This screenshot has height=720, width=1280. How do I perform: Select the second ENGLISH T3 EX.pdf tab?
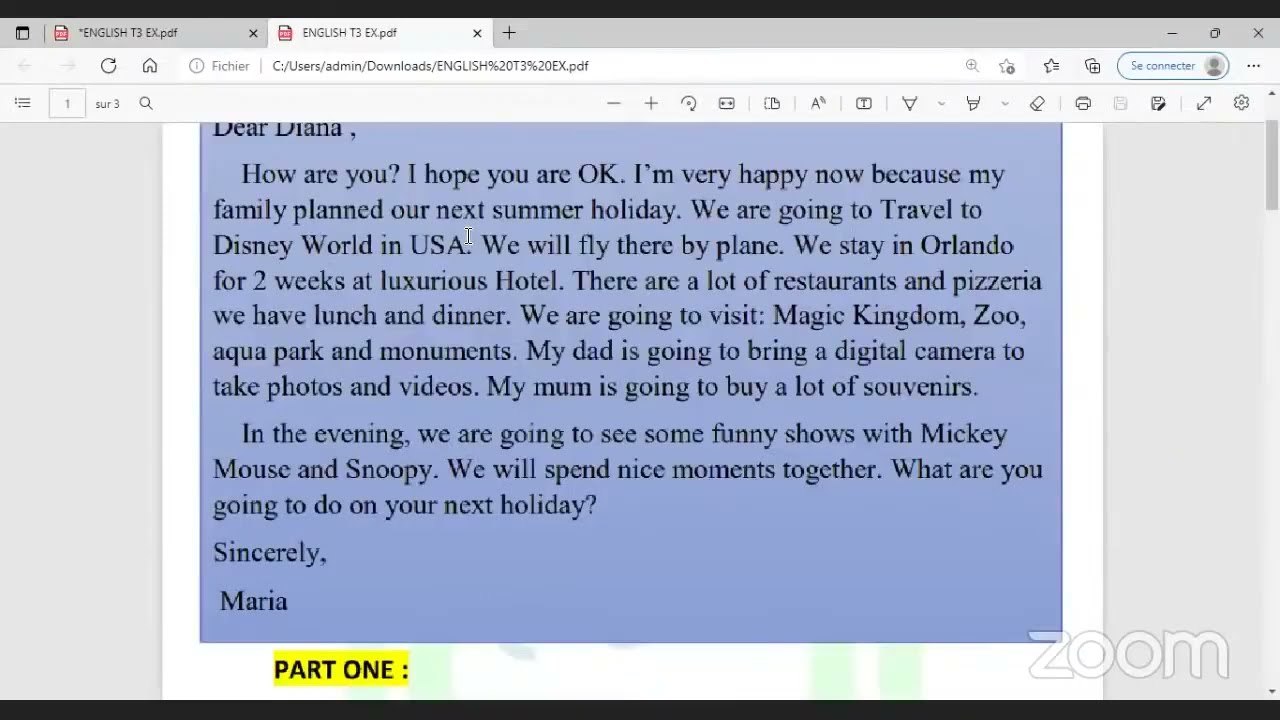(380, 33)
